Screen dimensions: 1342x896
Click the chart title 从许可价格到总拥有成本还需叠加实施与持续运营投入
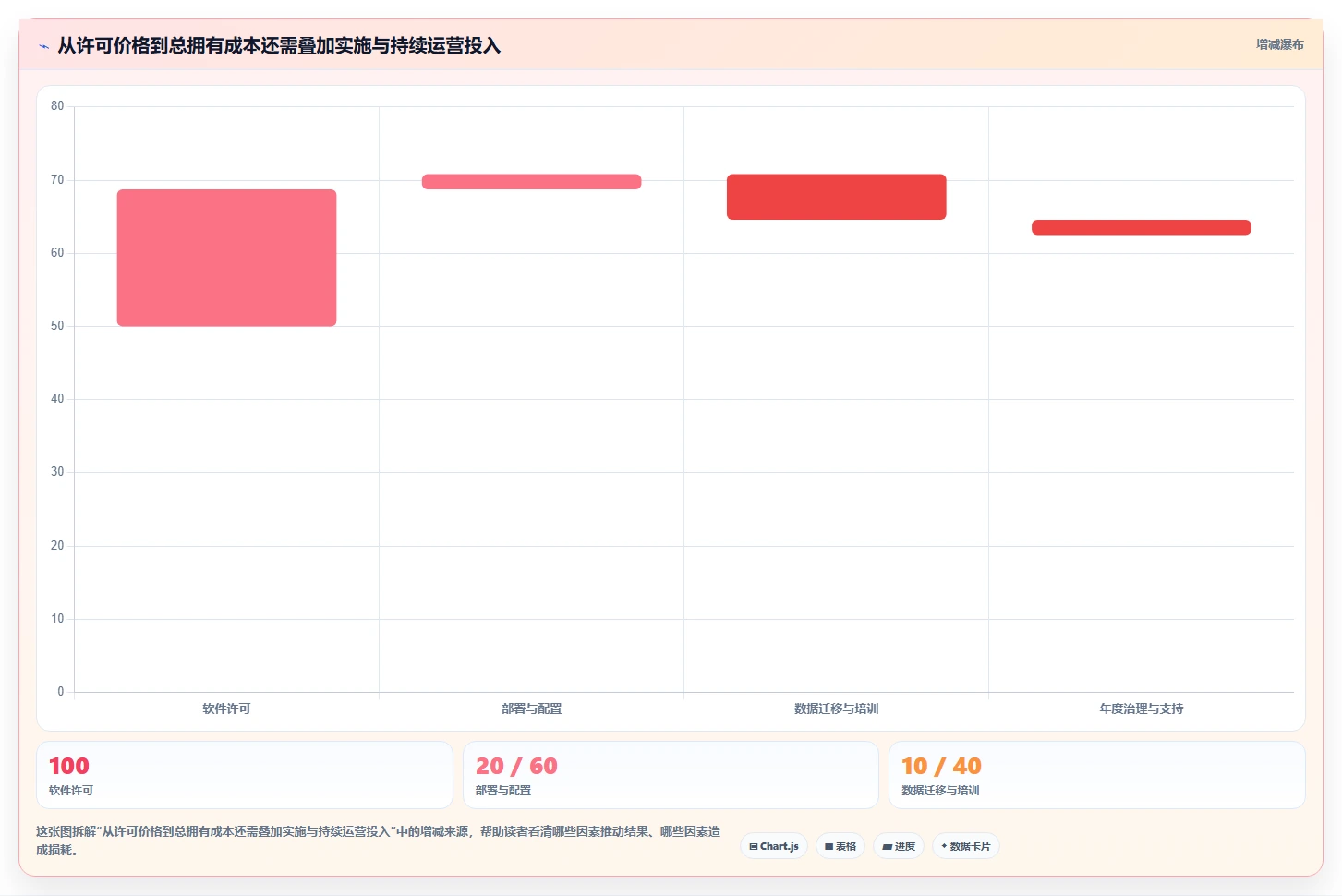279,45
